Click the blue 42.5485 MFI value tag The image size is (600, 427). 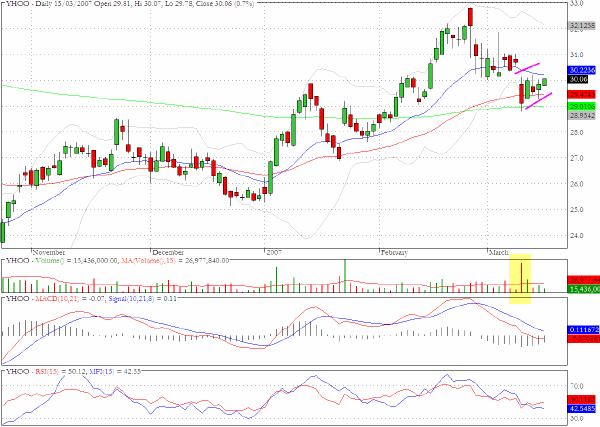click(582, 408)
